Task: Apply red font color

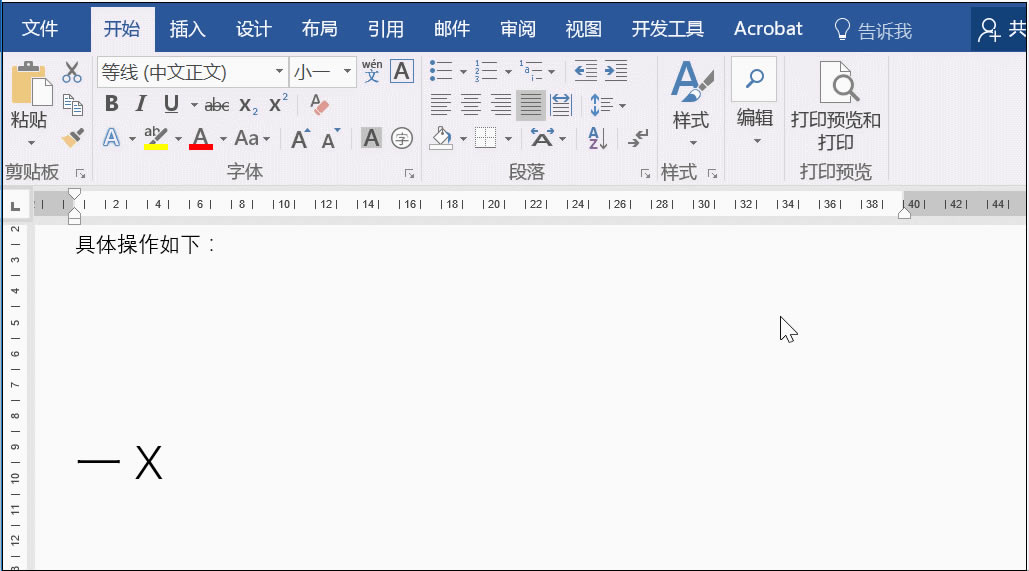Action: click(x=201, y=138)
